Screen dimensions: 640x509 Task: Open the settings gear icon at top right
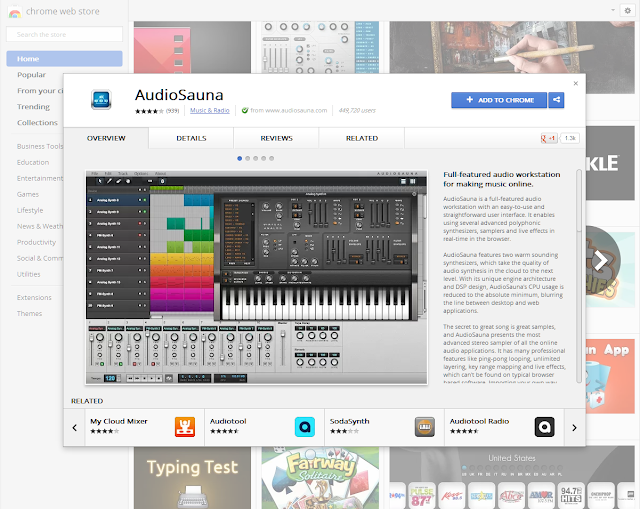coord(628,10)
